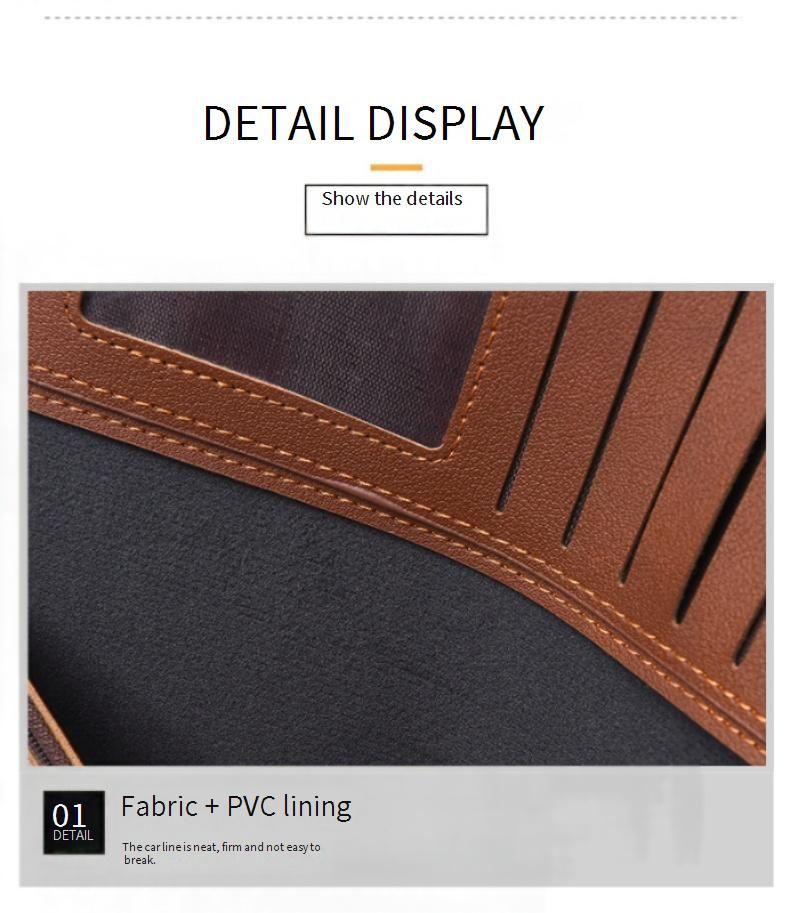Click the wallet detail photo
Viewport: 790px width, 913px height.
click(396, 528)
